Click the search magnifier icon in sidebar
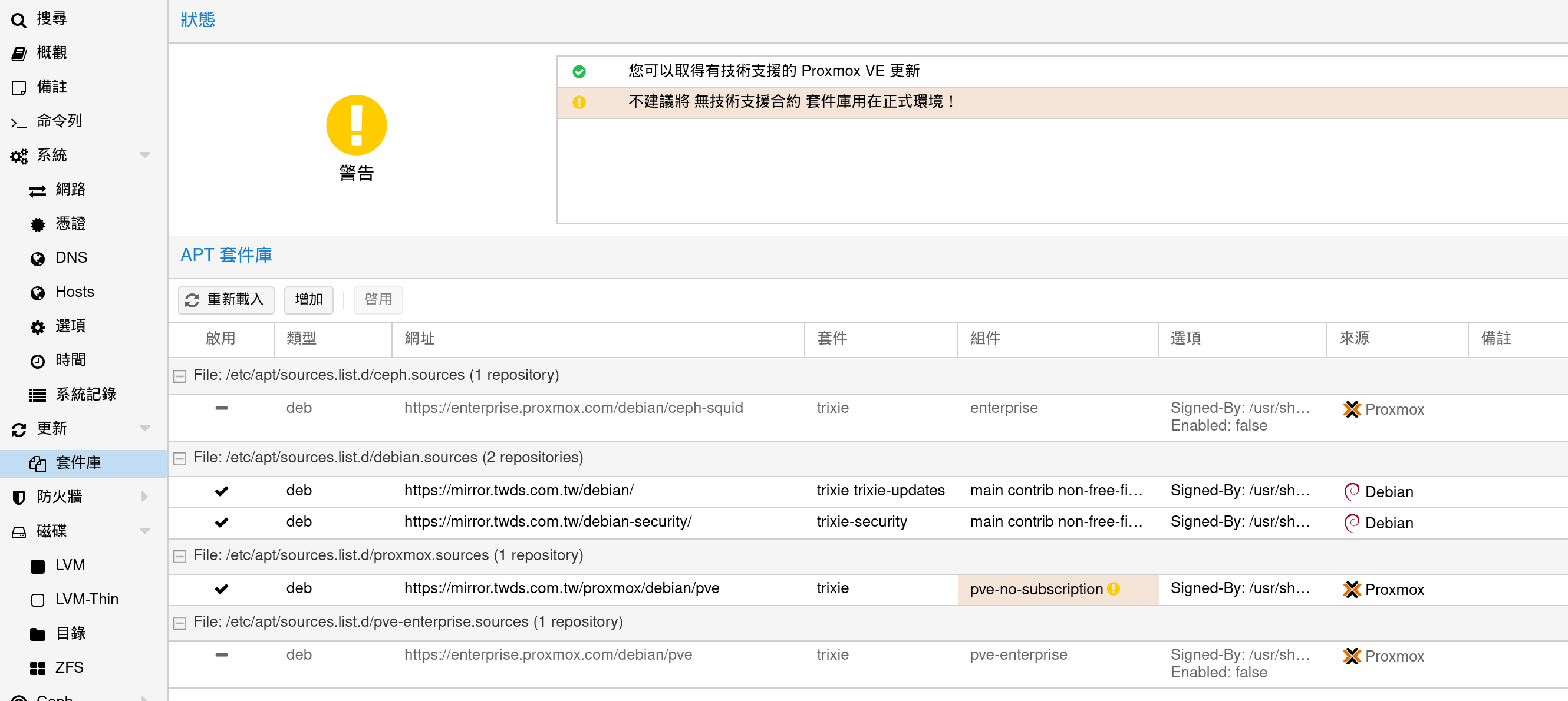The image size is (1568, 701). [x=19, y=20]
